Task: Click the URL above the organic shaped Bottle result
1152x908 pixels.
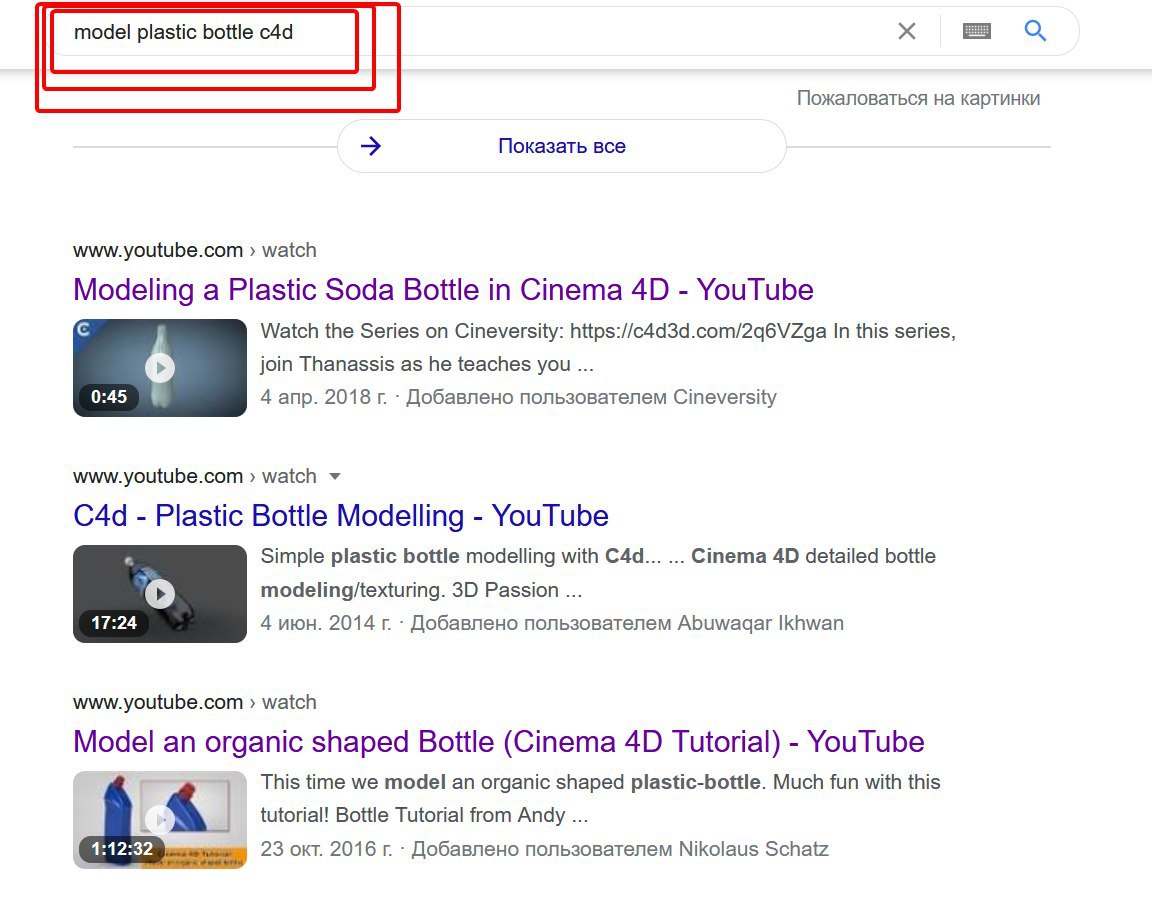Action: [195, 702]
